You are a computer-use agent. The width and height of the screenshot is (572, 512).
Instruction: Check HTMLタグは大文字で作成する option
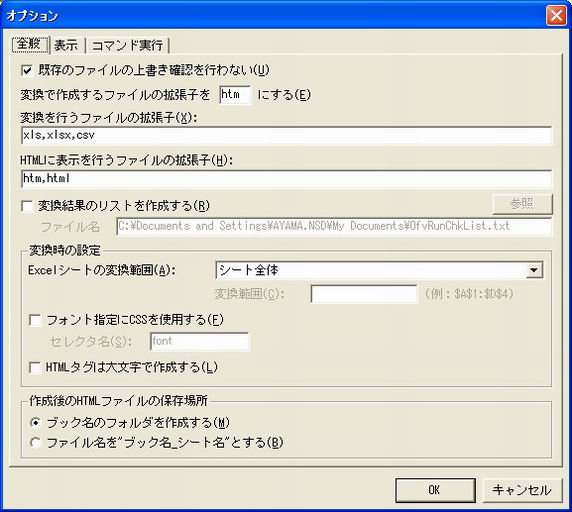point(35,368)
